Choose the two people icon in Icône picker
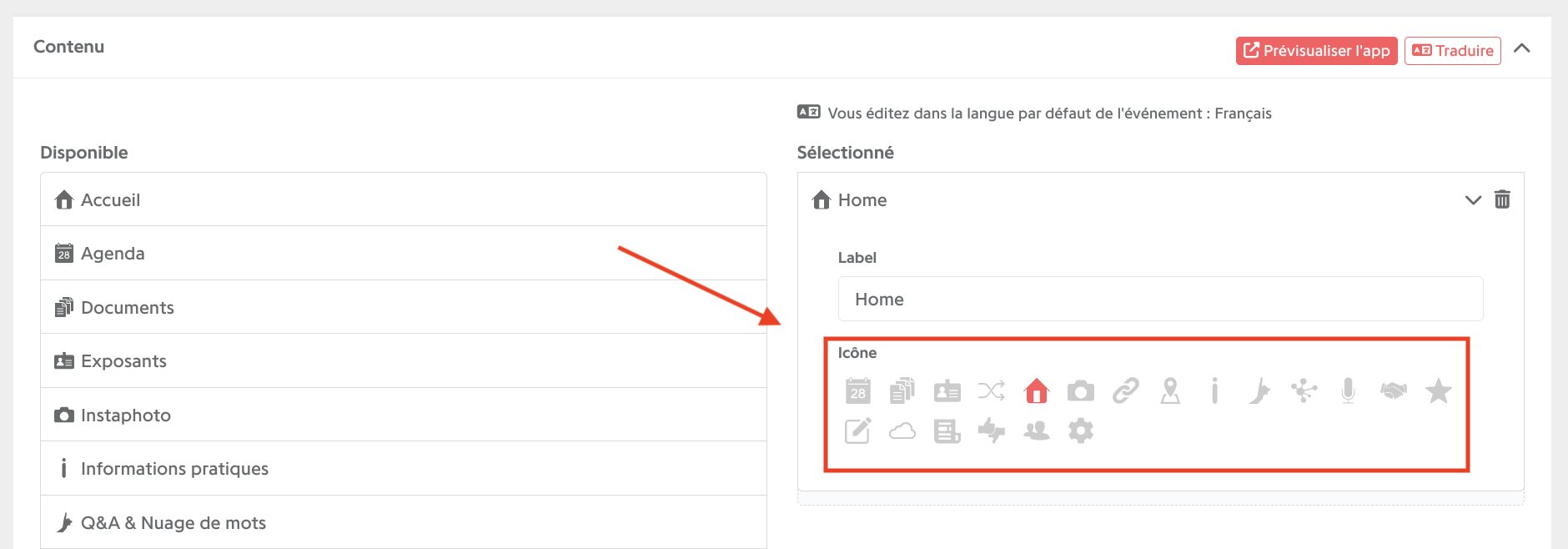Screen dimensions: 1568x549 [1036, 431]
